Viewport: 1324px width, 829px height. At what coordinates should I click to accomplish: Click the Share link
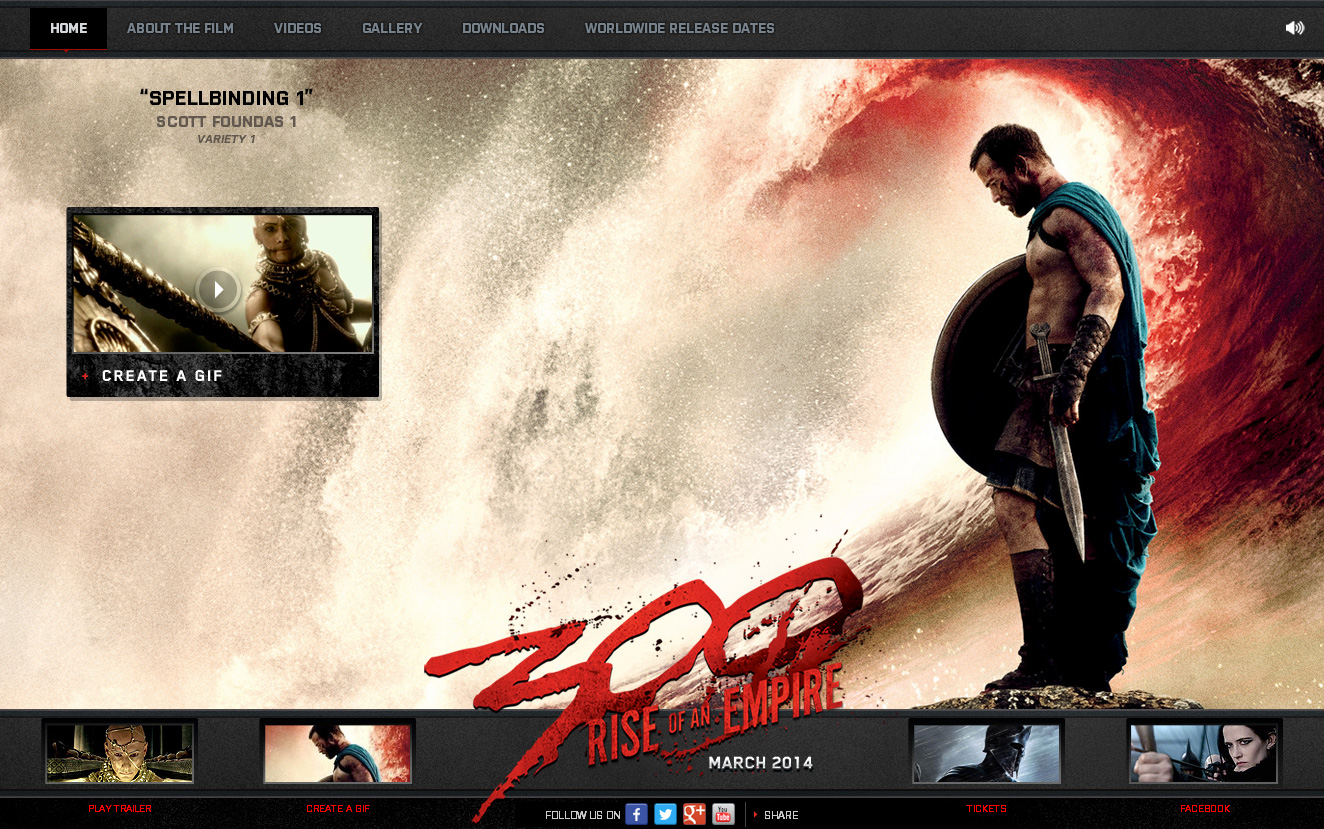point(781,815)
